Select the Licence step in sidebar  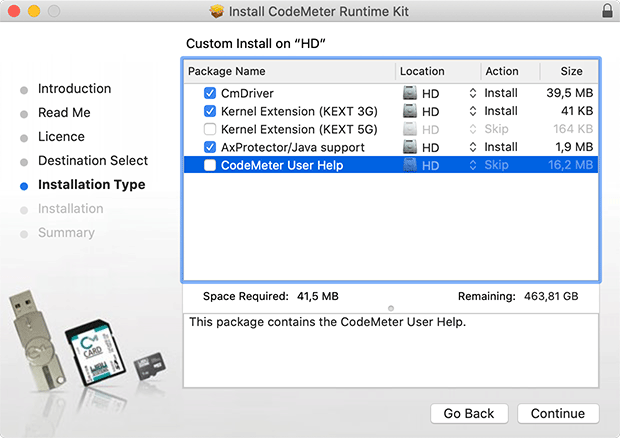click(61, 136)
